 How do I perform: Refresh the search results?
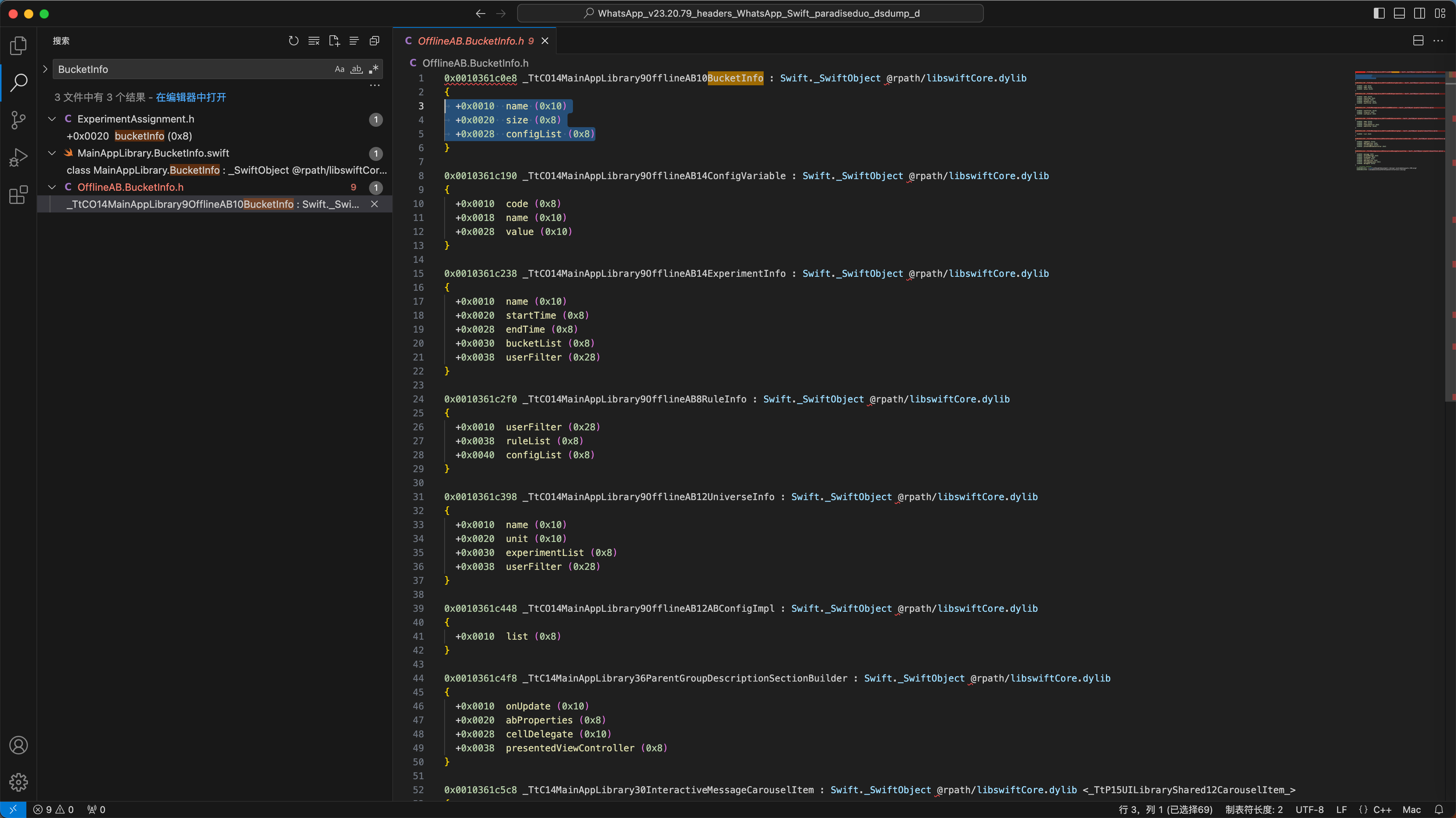pyautogui.click(x=293, y=41)
